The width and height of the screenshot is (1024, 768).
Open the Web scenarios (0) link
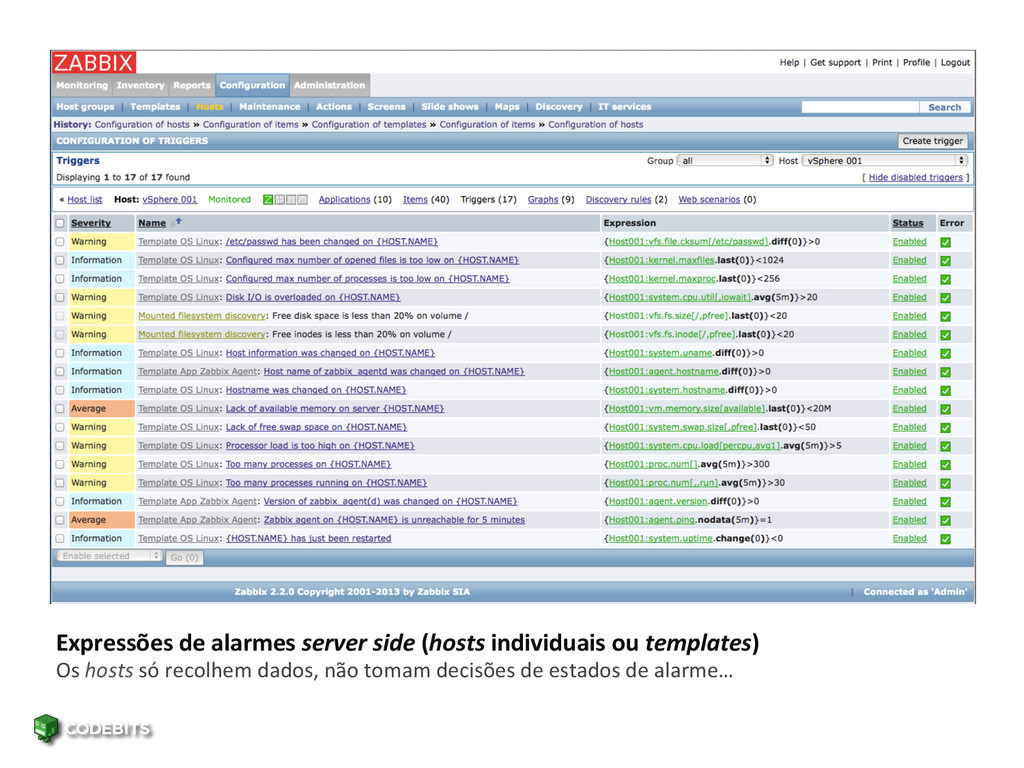709,200
